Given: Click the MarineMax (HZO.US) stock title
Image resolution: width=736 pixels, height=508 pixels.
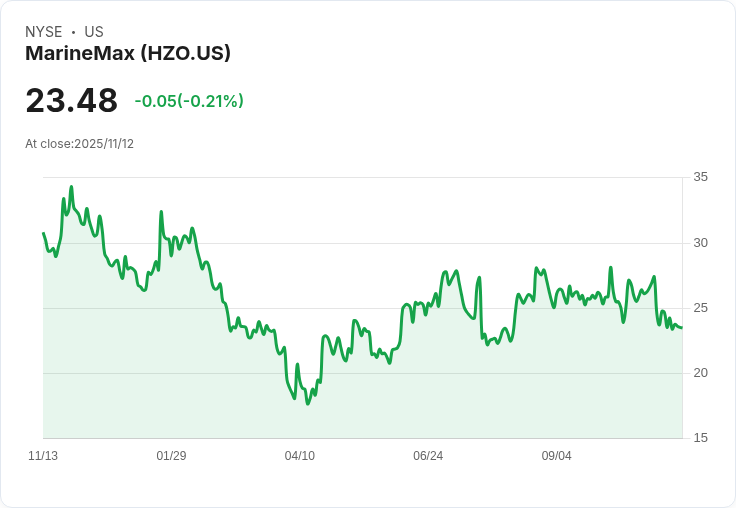Looking at the screenshot, I should point(128,53).
